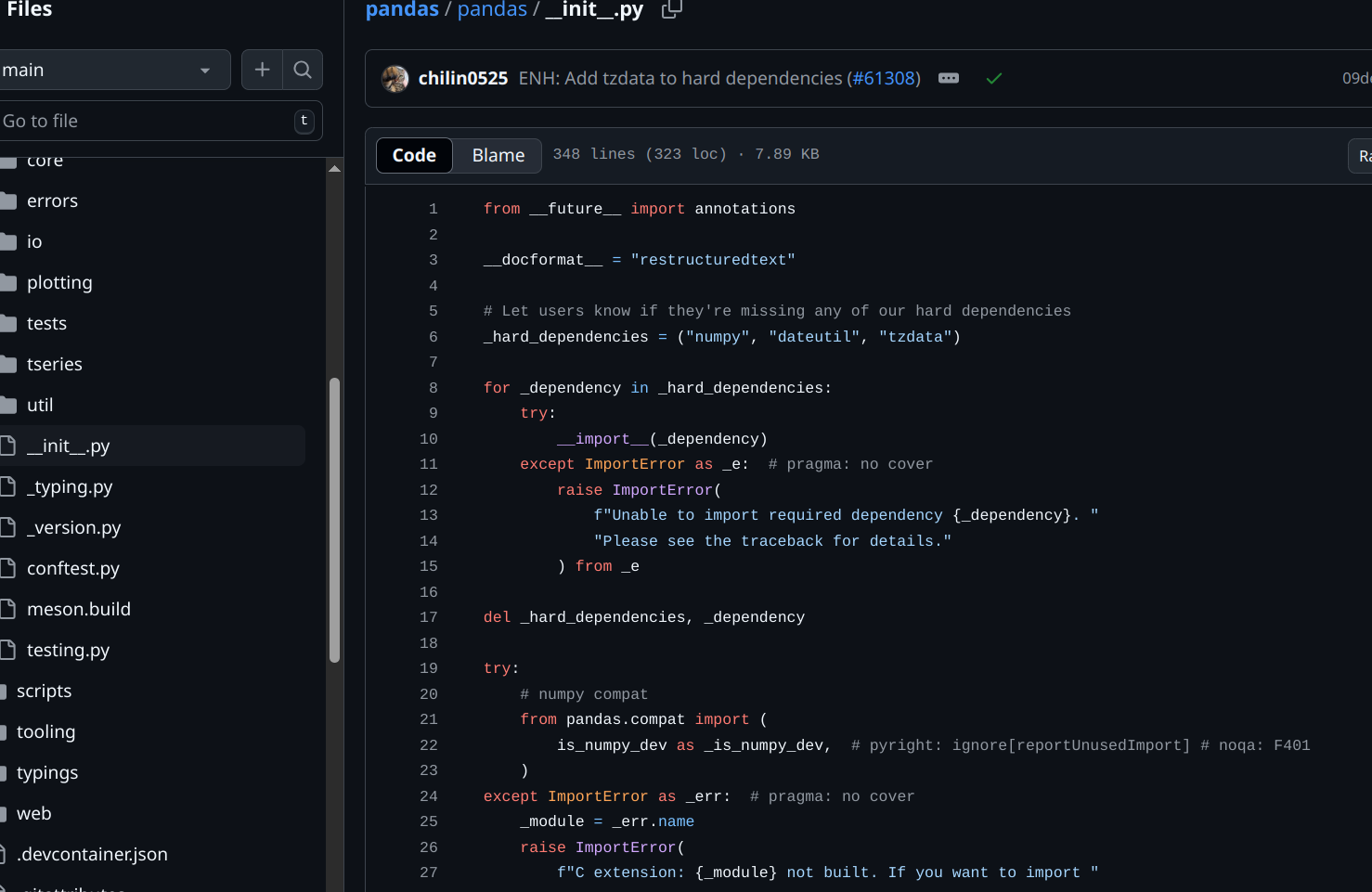Click chilin0525 author avatar
The image size is (1372, 892).
395,79
